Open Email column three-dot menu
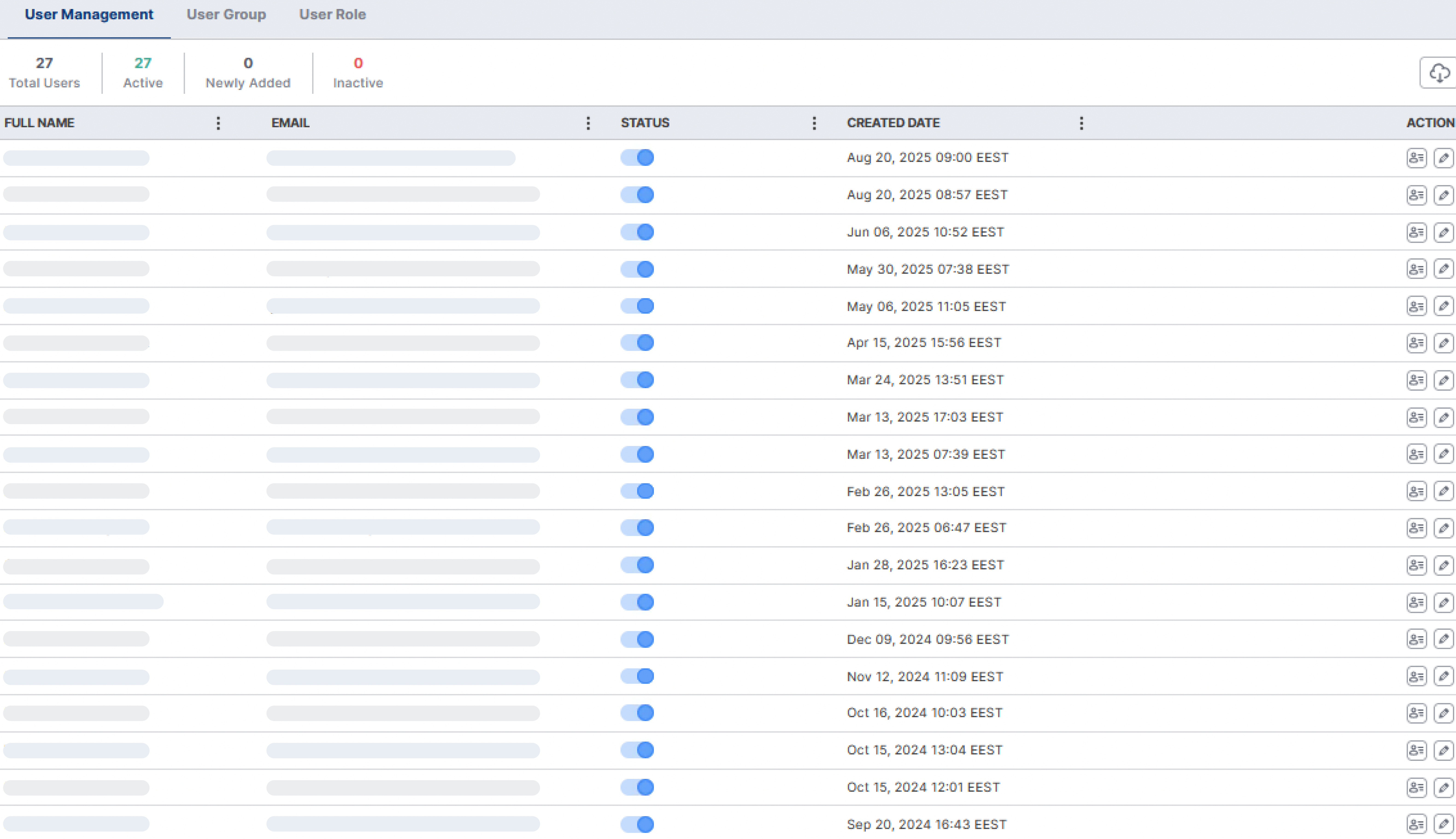 point(587,123)
